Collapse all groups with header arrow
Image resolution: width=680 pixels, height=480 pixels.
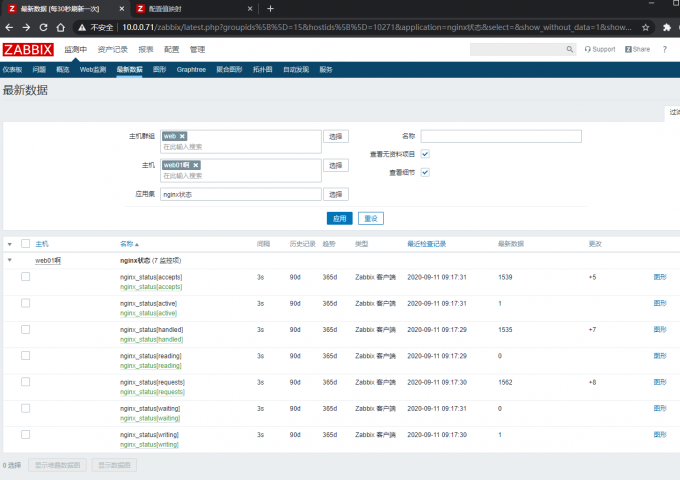coord(10,244)
